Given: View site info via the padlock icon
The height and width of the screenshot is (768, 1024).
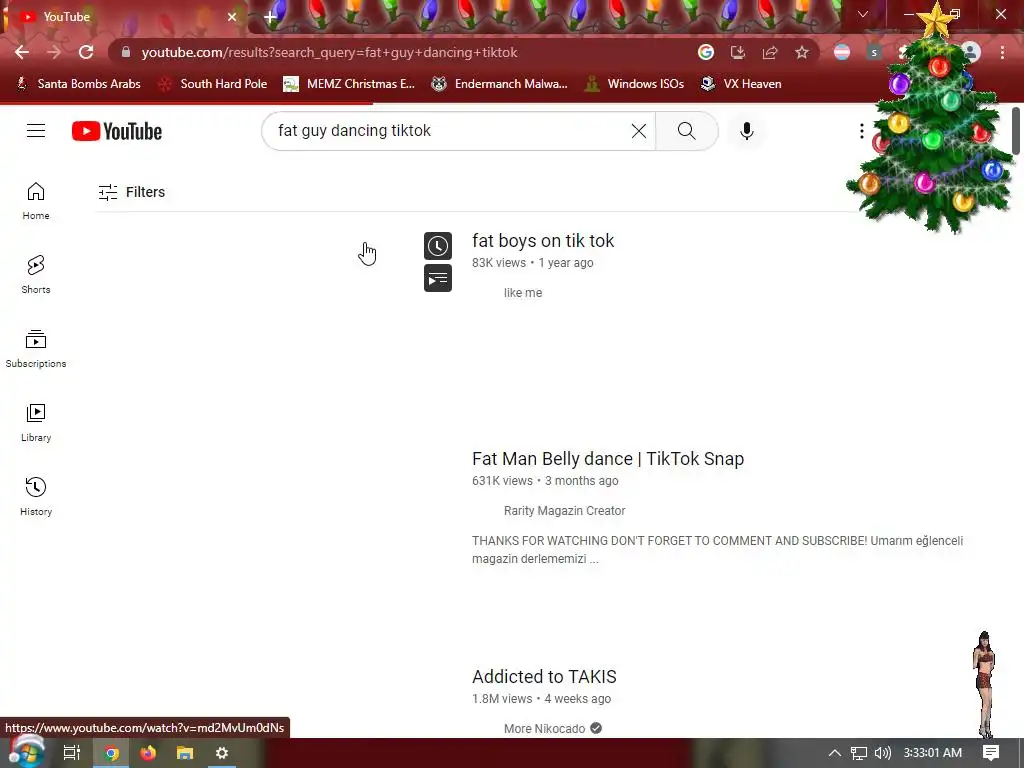Looking at the screenshot, I should pos(126,52).
